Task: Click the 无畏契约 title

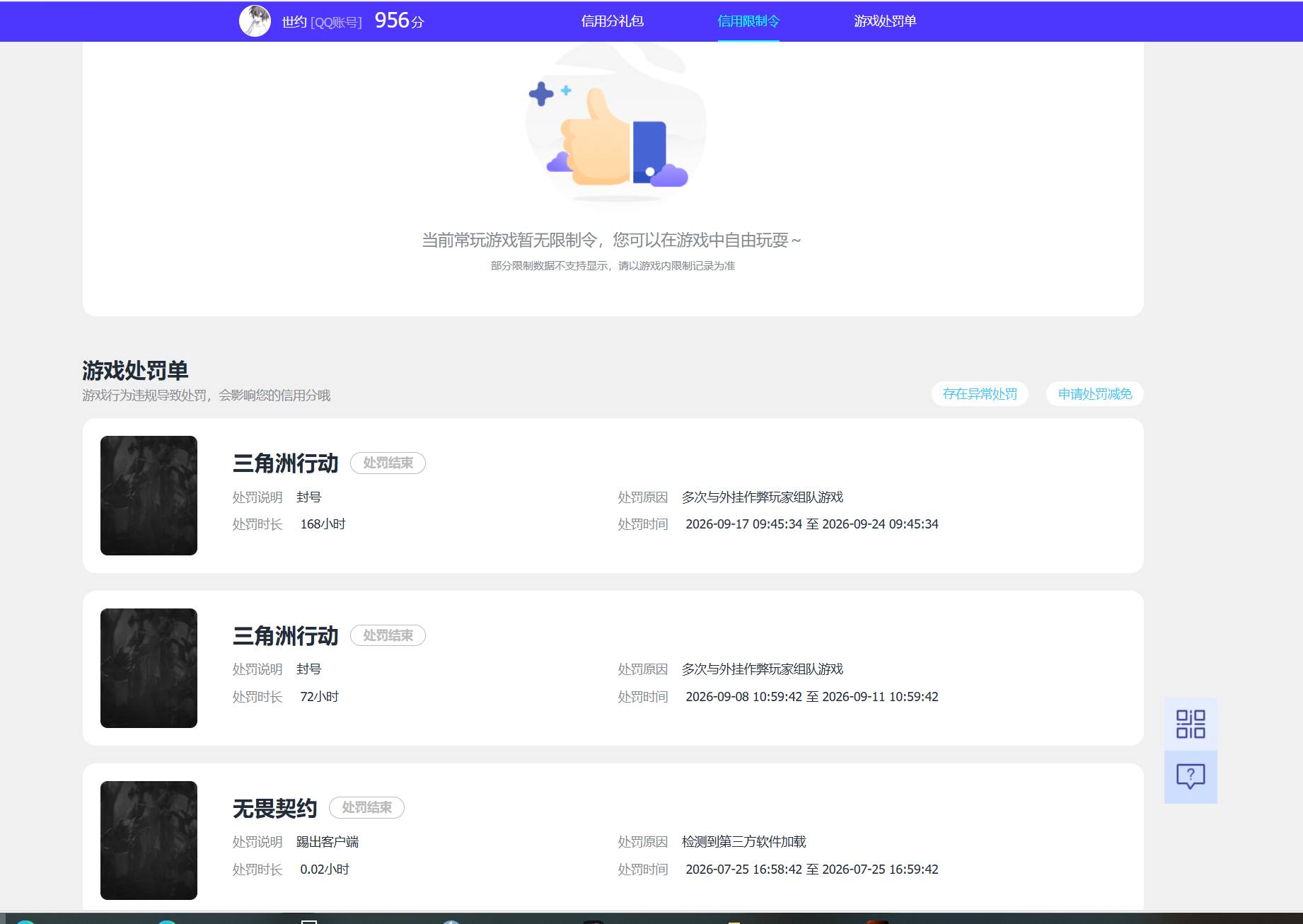Action: coord(275,808)
